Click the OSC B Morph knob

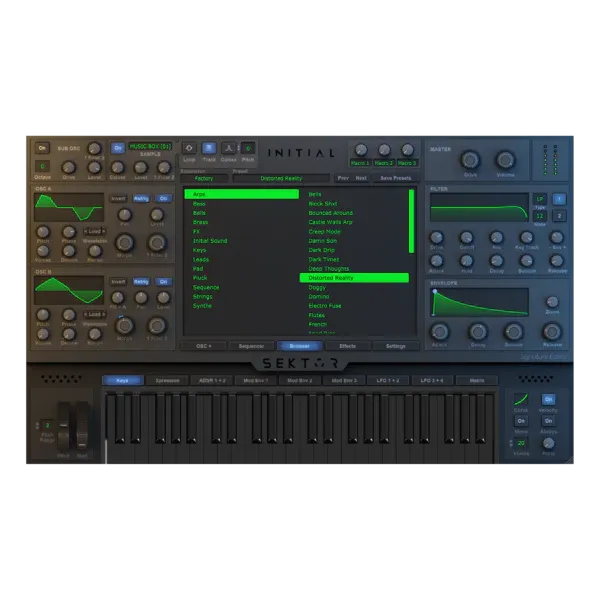point(124,326)
